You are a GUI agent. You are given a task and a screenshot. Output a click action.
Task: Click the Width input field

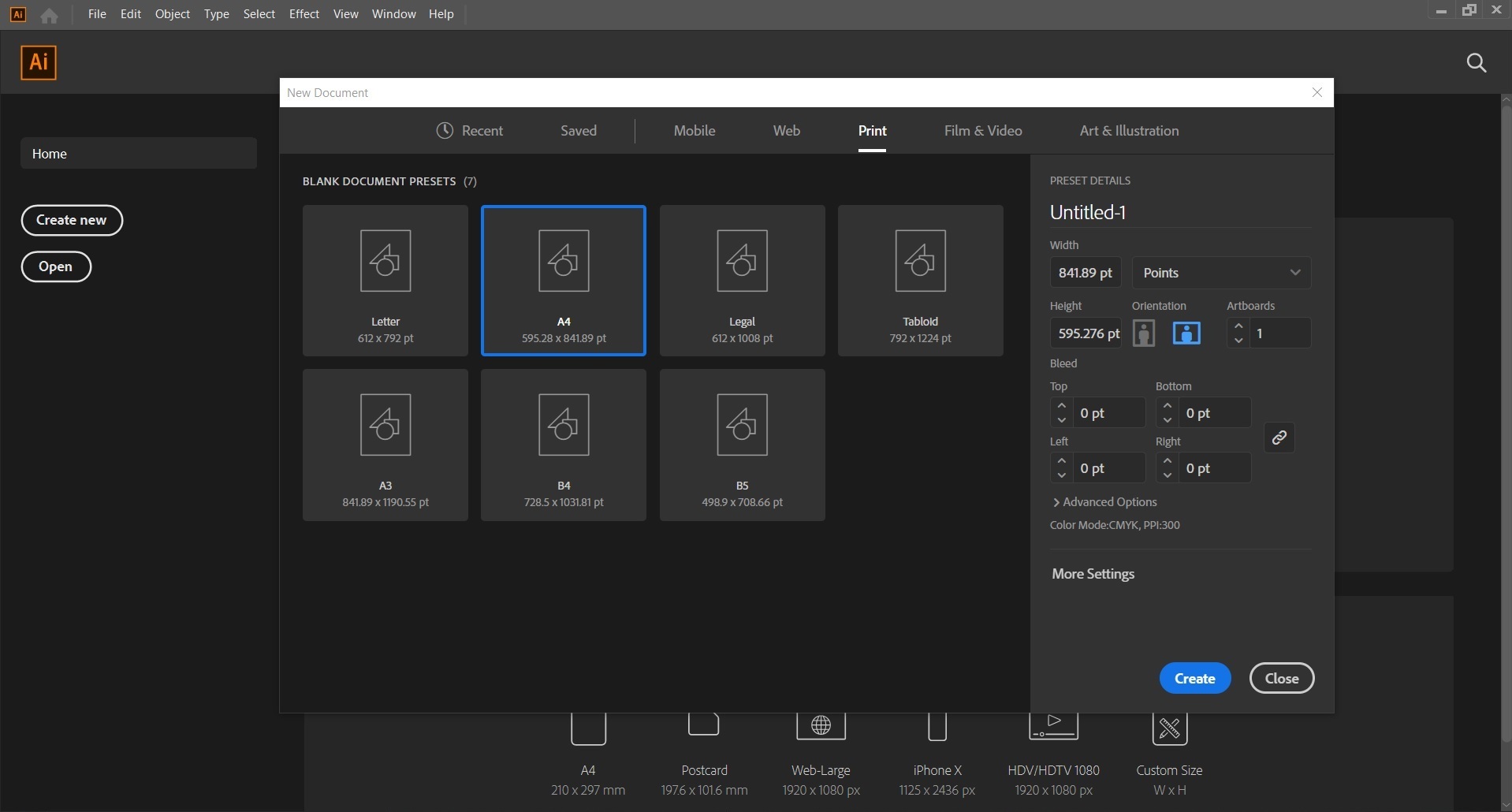(x=1086, y=273)
